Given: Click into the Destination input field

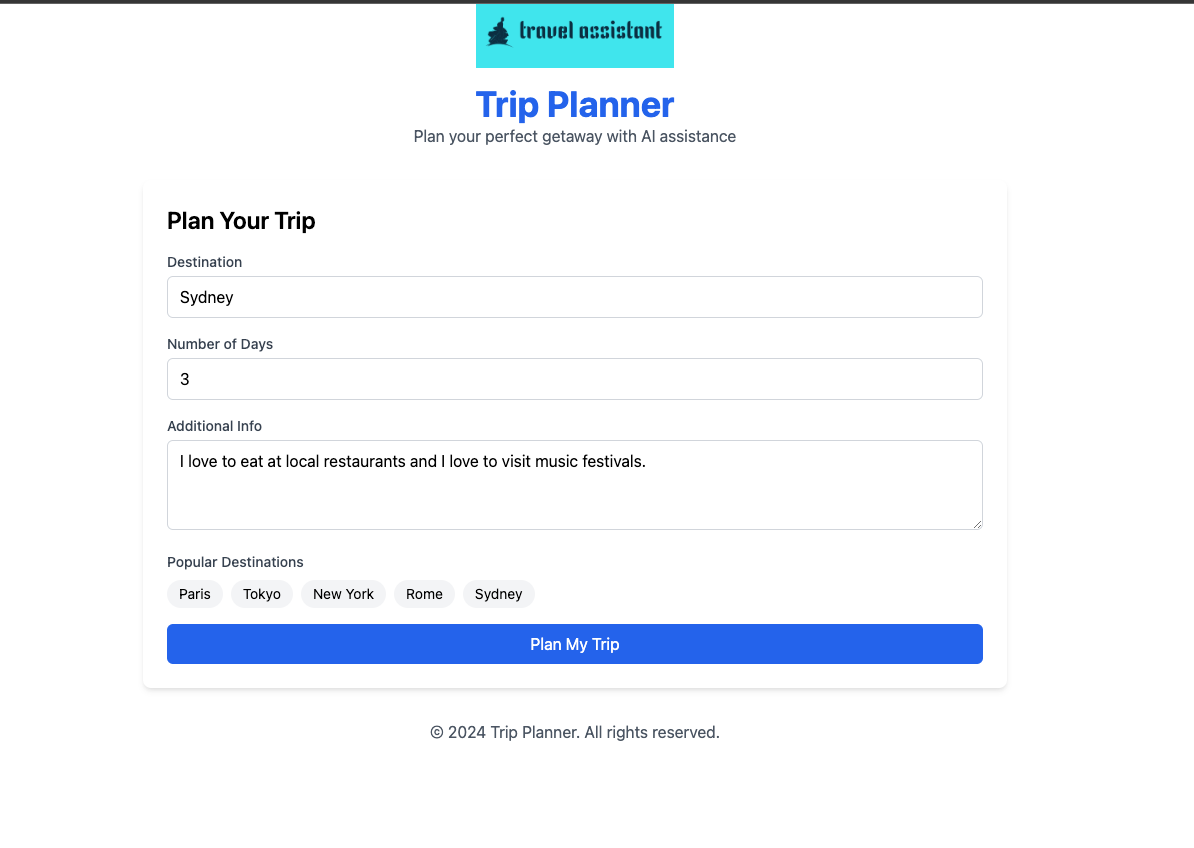Looking at the screenshot, I should (x=575, y=297).
